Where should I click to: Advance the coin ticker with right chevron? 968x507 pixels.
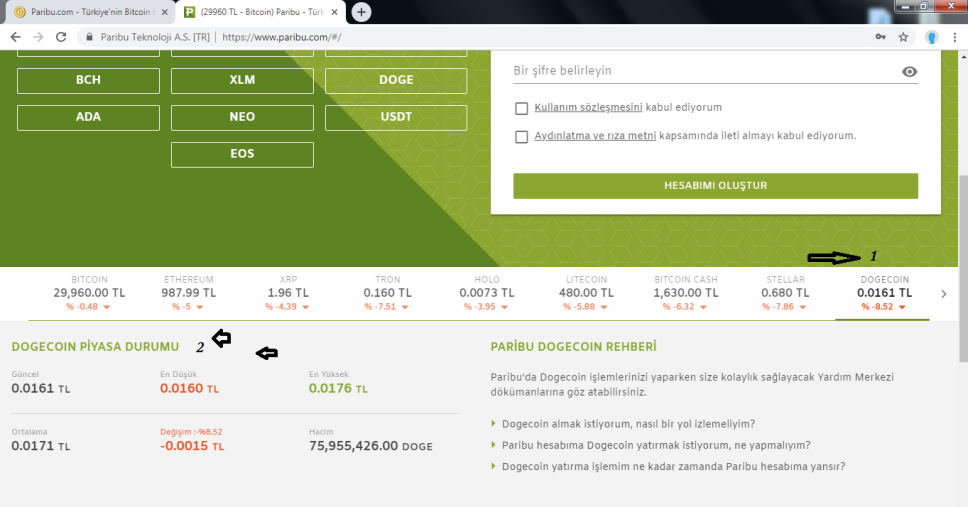pyautogui.click(x=943, y=294)
